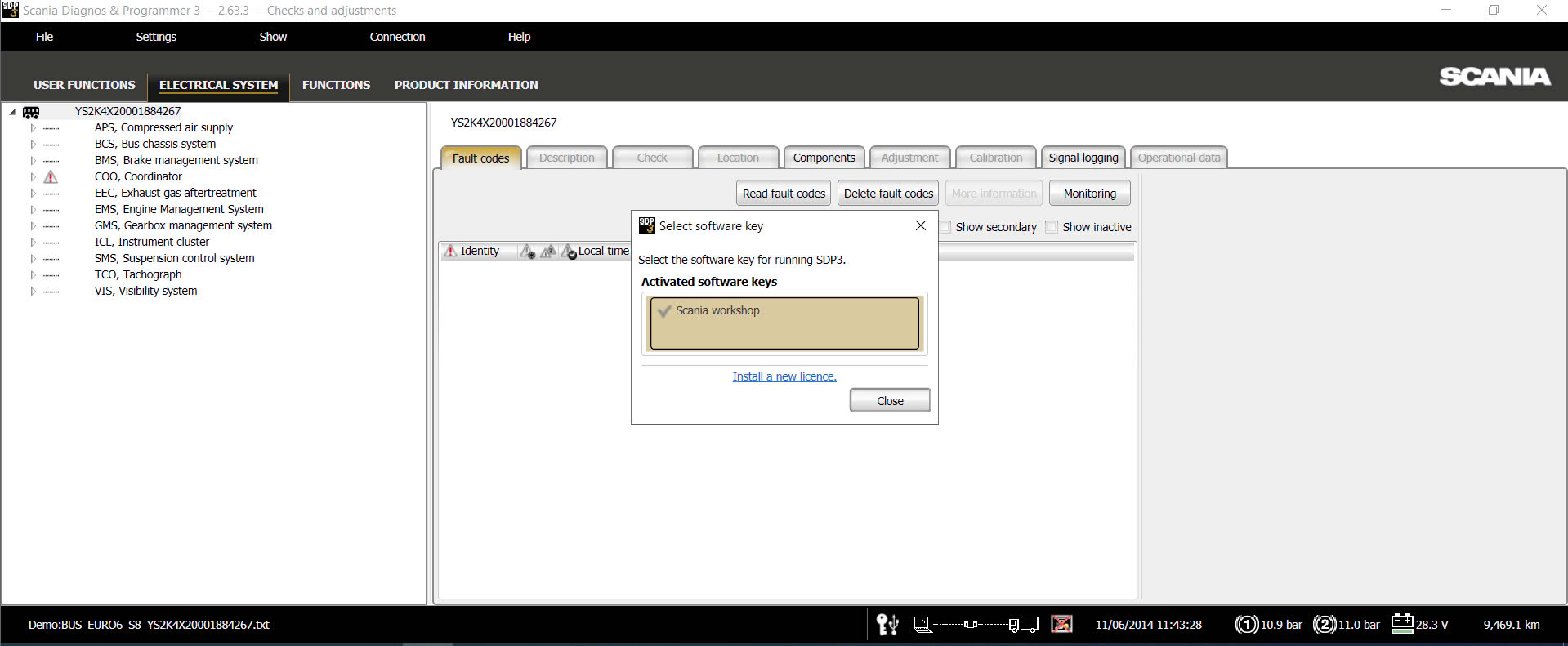Image resolution: width=1568 pixels, height=646 pixels.
Task: Select the Scania workshop software key
Action: click(x=784, y=323)
